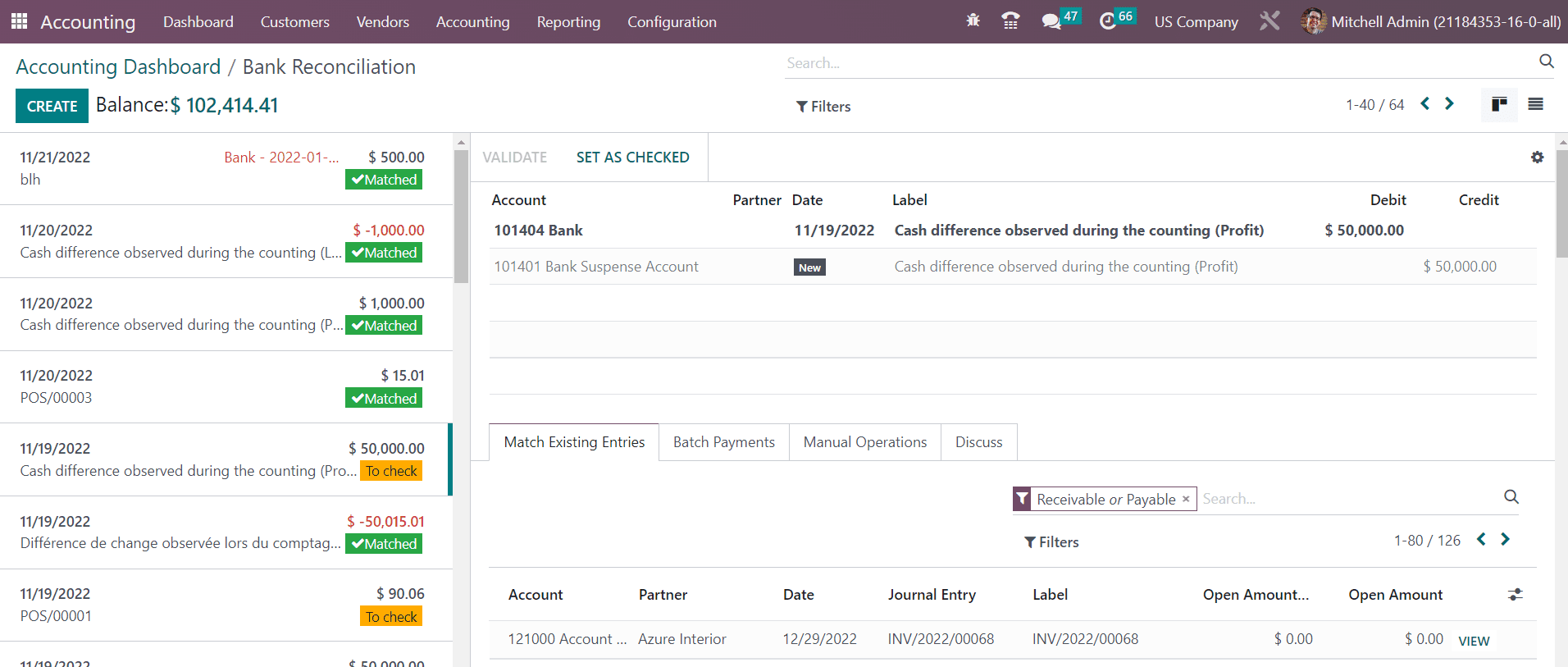This screenshot has width=1568, height=667.
Task: Remove the Receivable or Payable filter
Action: point(1186,499)
